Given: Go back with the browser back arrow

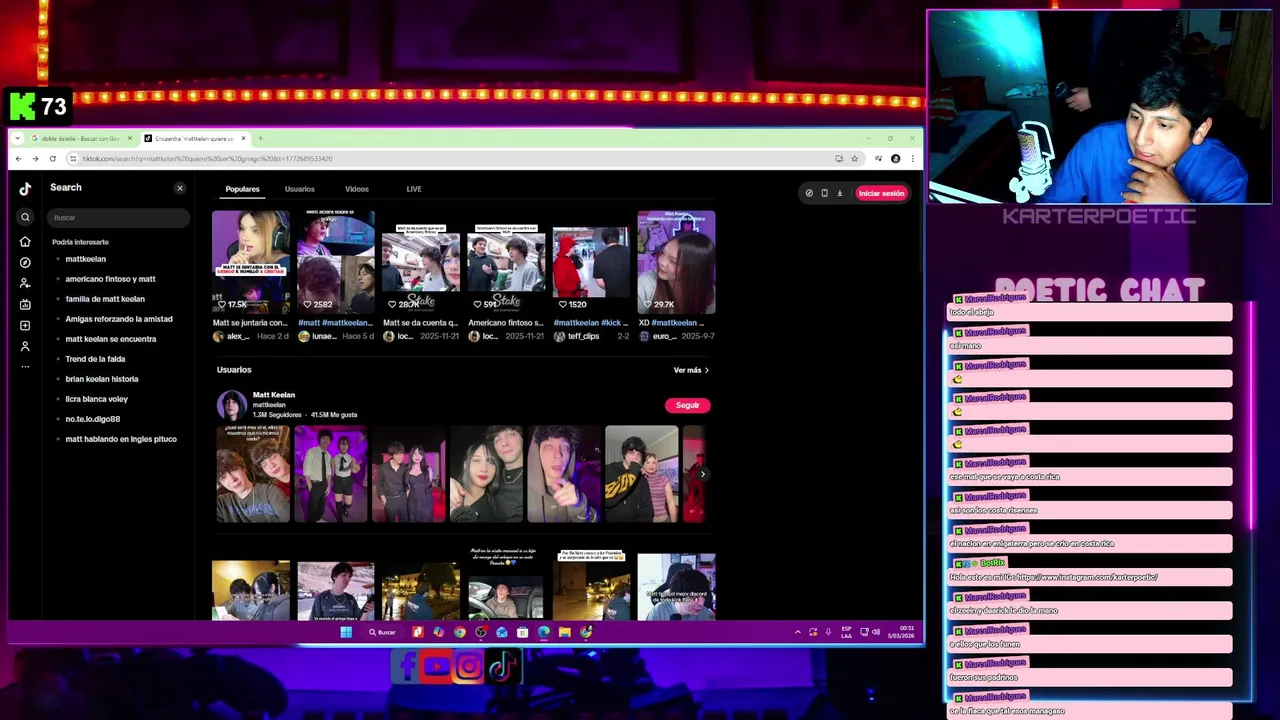Looking at the screenshot, I should point(18,158).
